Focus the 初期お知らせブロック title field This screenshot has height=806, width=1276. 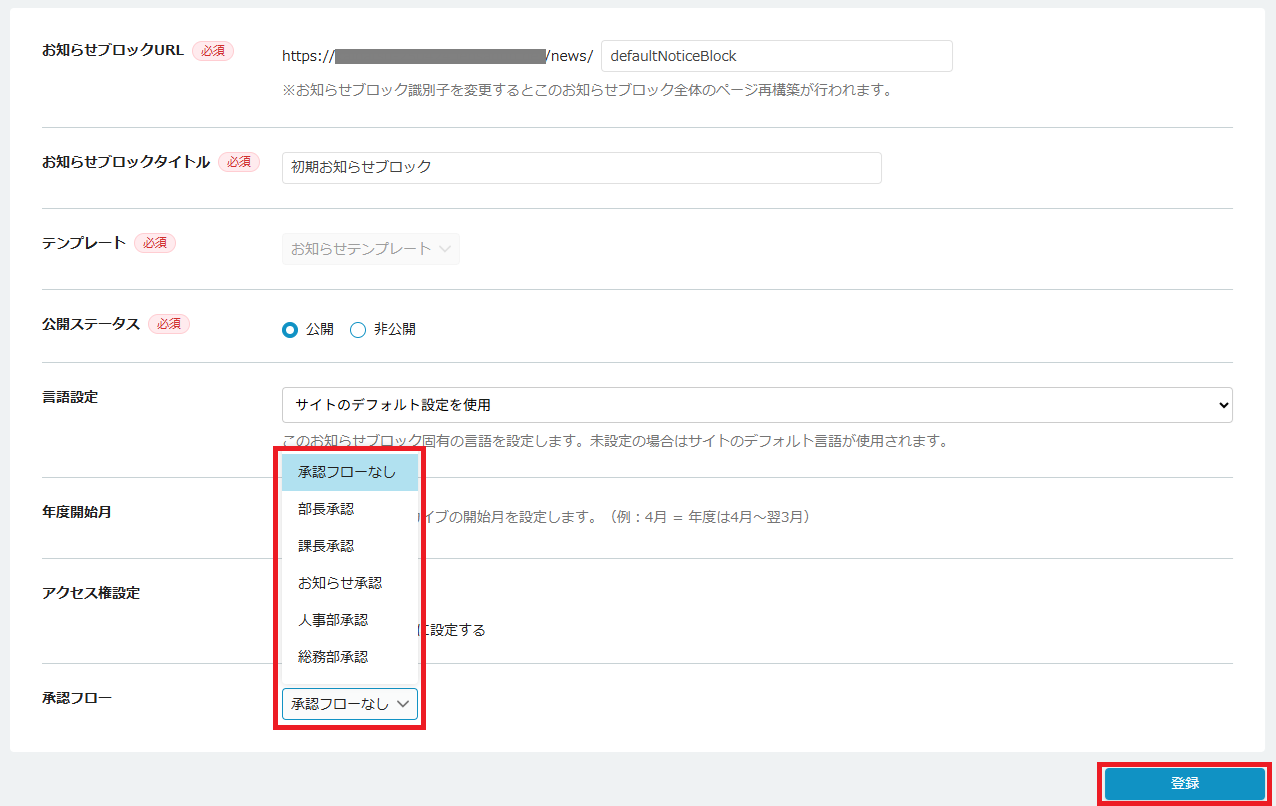coord(581,168)
